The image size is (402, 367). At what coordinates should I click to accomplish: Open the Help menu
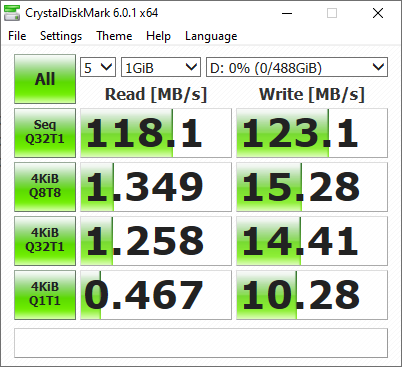click(158, 36)
